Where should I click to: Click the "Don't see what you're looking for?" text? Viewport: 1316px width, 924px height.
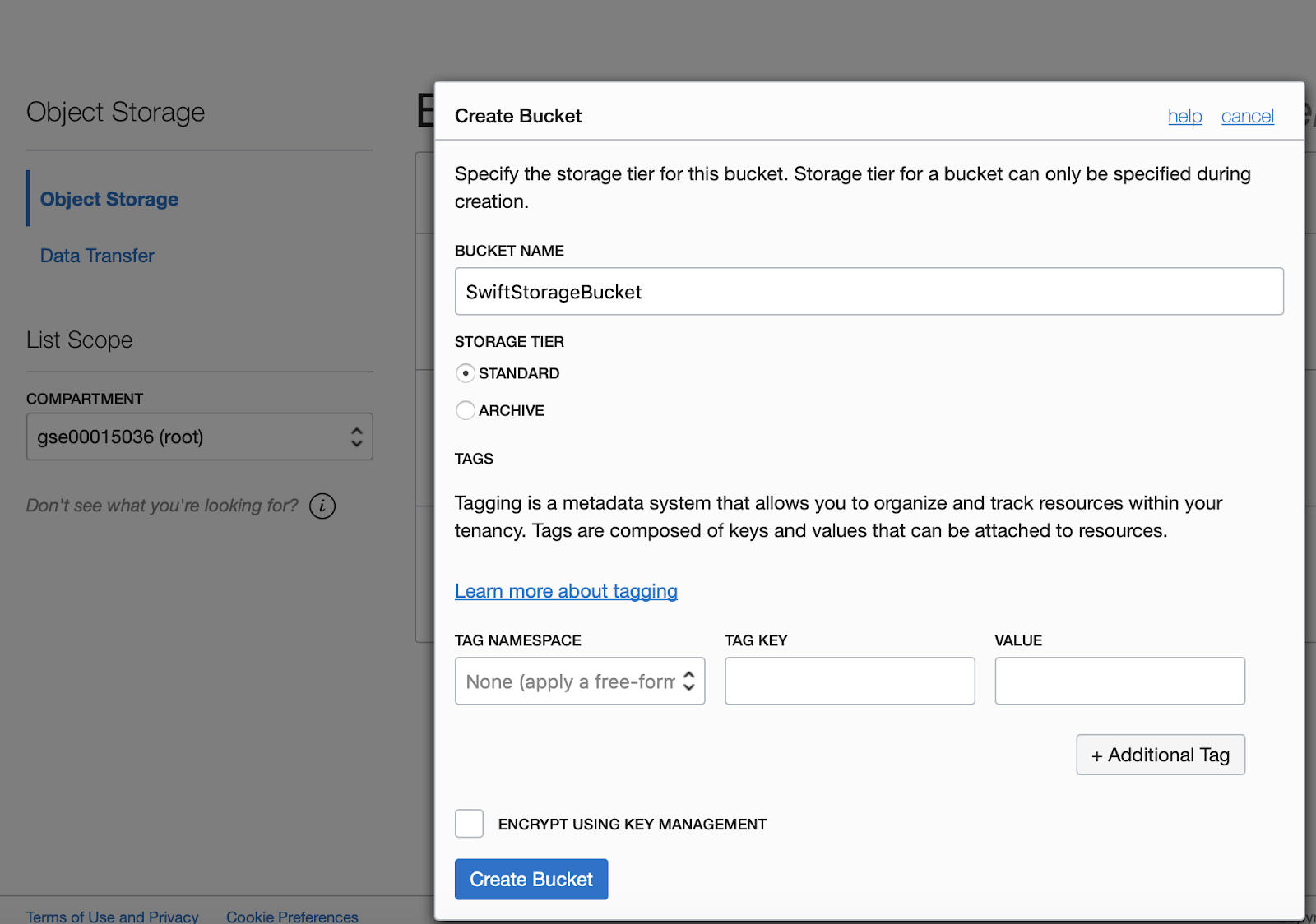[x=162, y=506]
